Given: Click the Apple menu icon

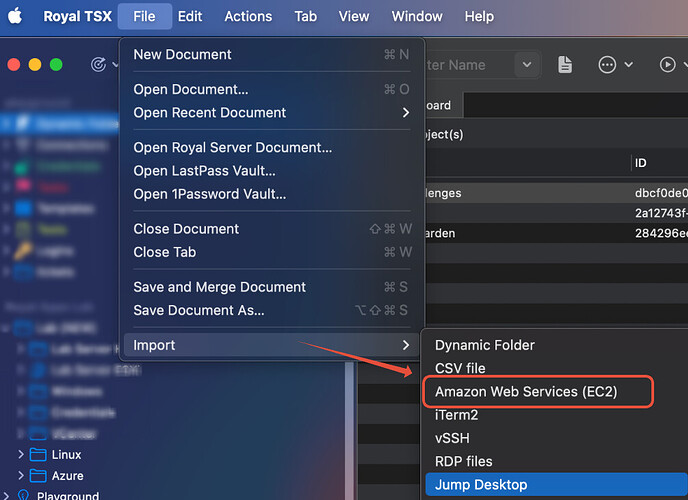Looking at the screenshot, I should (x=17, y=16).
